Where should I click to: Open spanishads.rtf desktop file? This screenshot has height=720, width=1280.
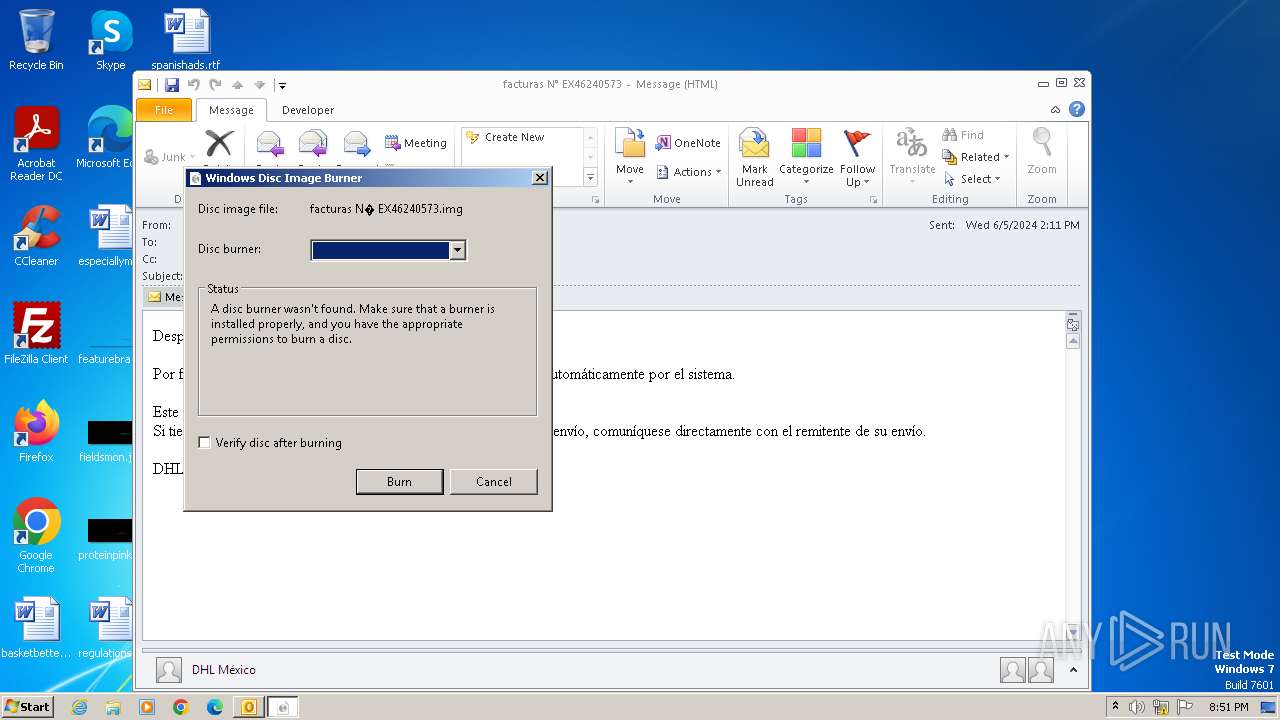[186, 40]
